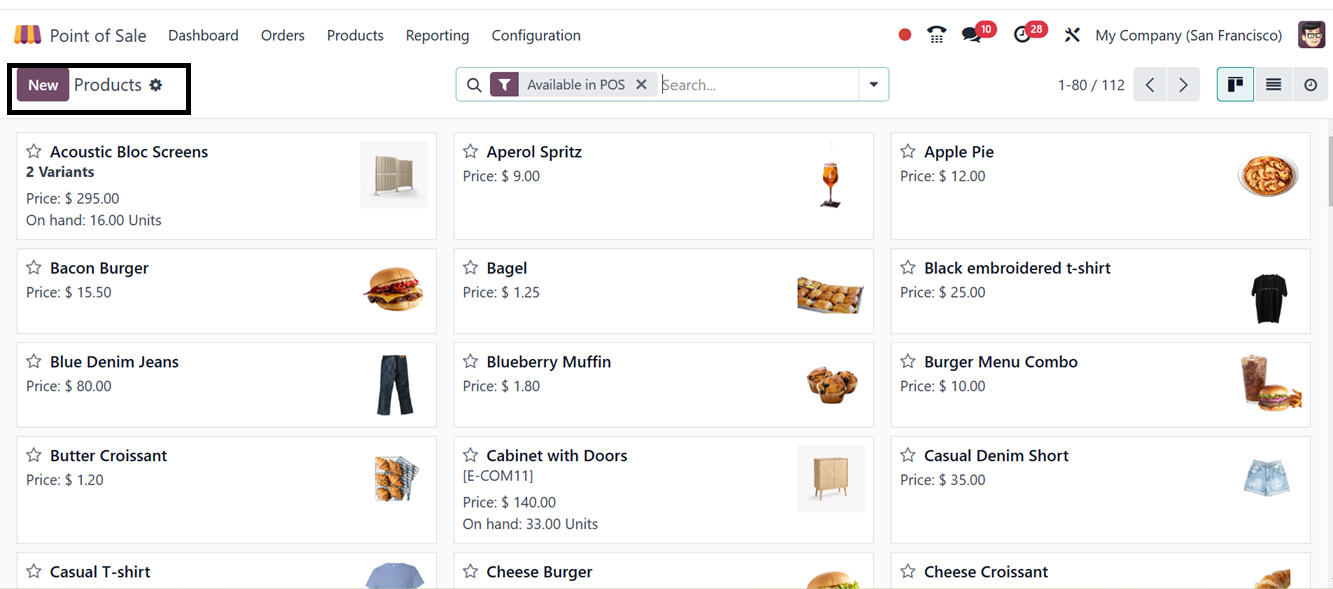Open the conversations messages icon
1333x589 pixels.
point(971,35)
